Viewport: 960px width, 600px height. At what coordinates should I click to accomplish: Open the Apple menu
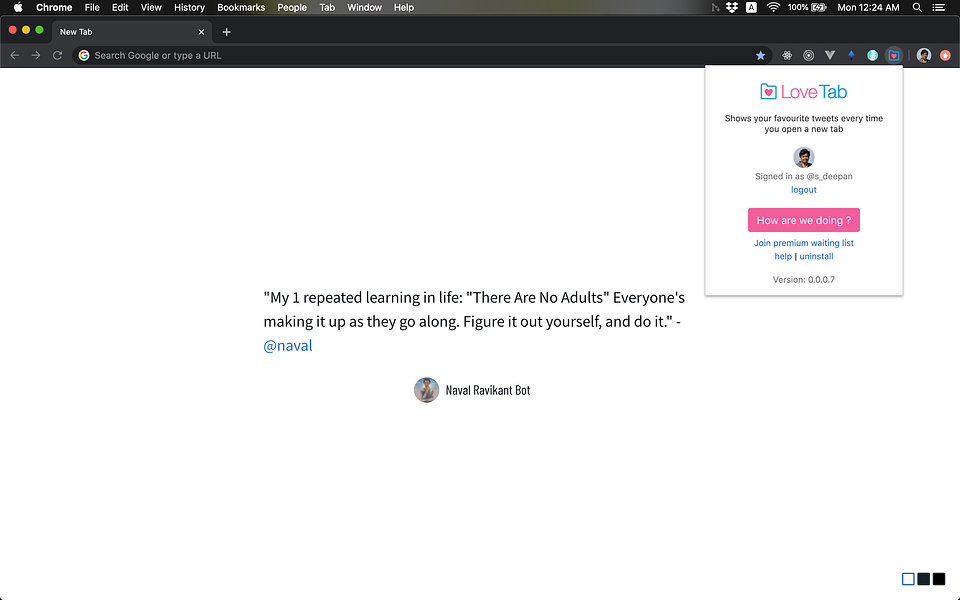(x=18, y=7)
